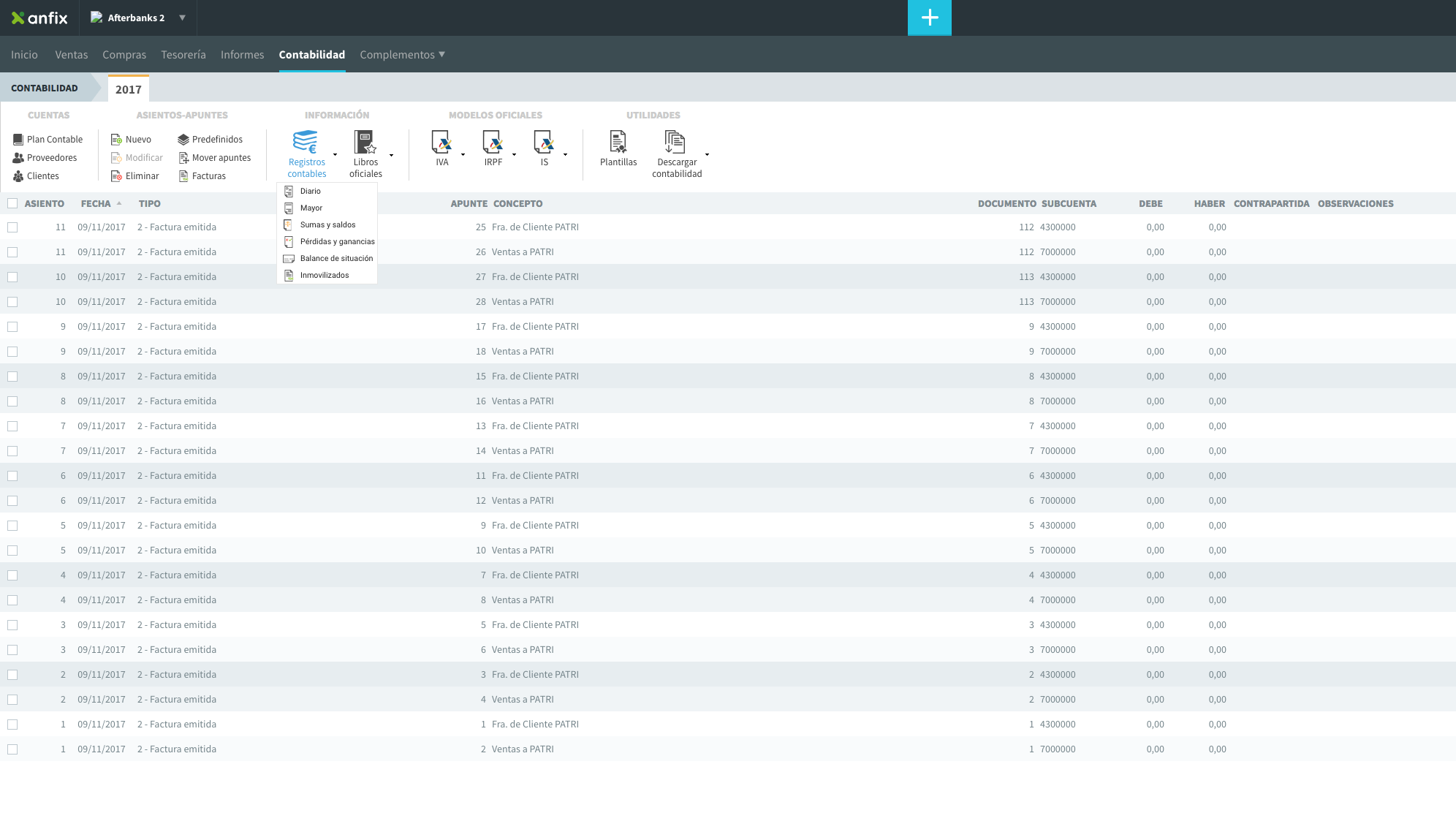The image size is (1456, 832).
Task: Click the Diario menu icon
Action: [289, 191]
